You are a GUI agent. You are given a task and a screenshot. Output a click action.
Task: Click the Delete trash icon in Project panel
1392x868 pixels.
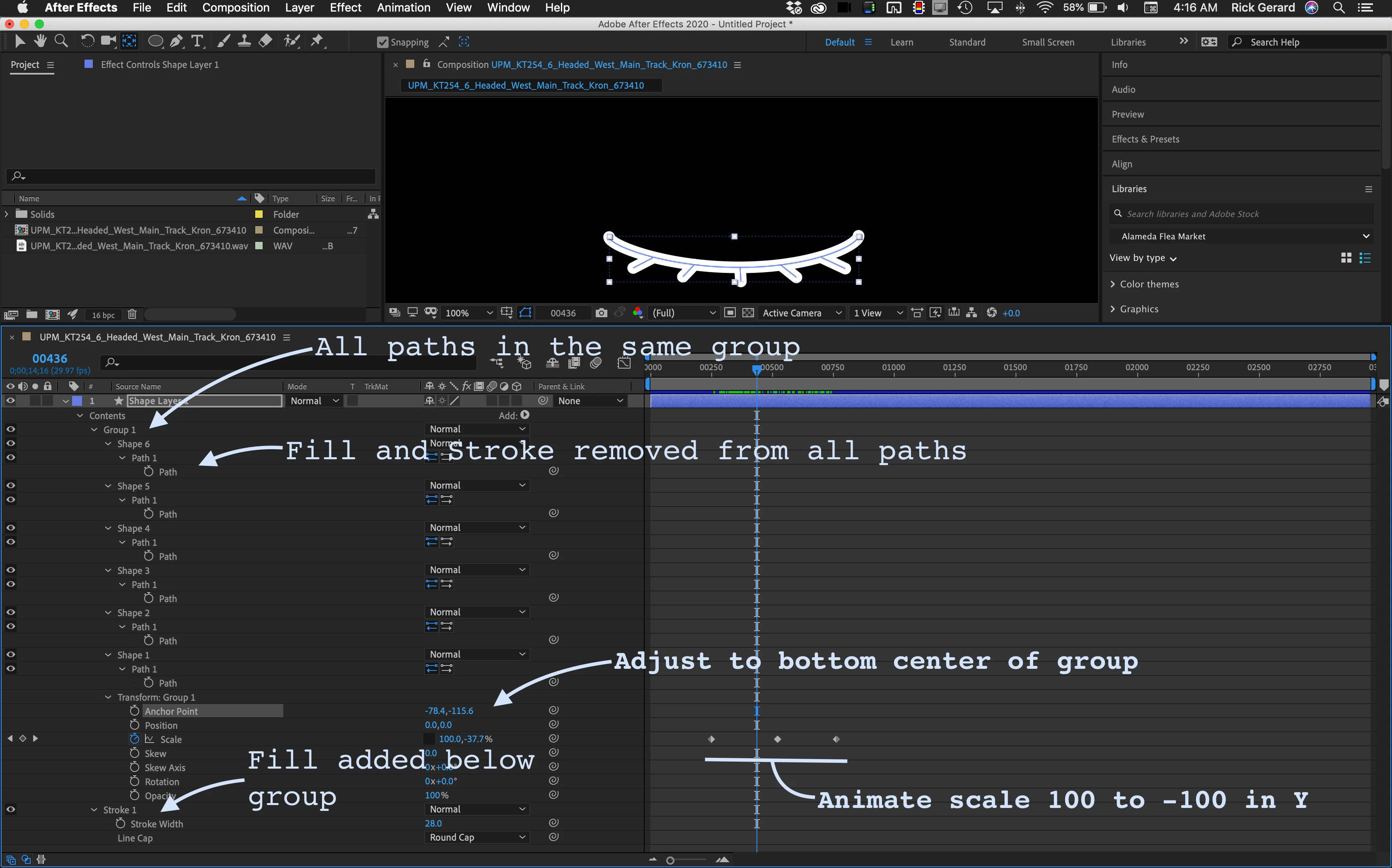pos(132,315)
